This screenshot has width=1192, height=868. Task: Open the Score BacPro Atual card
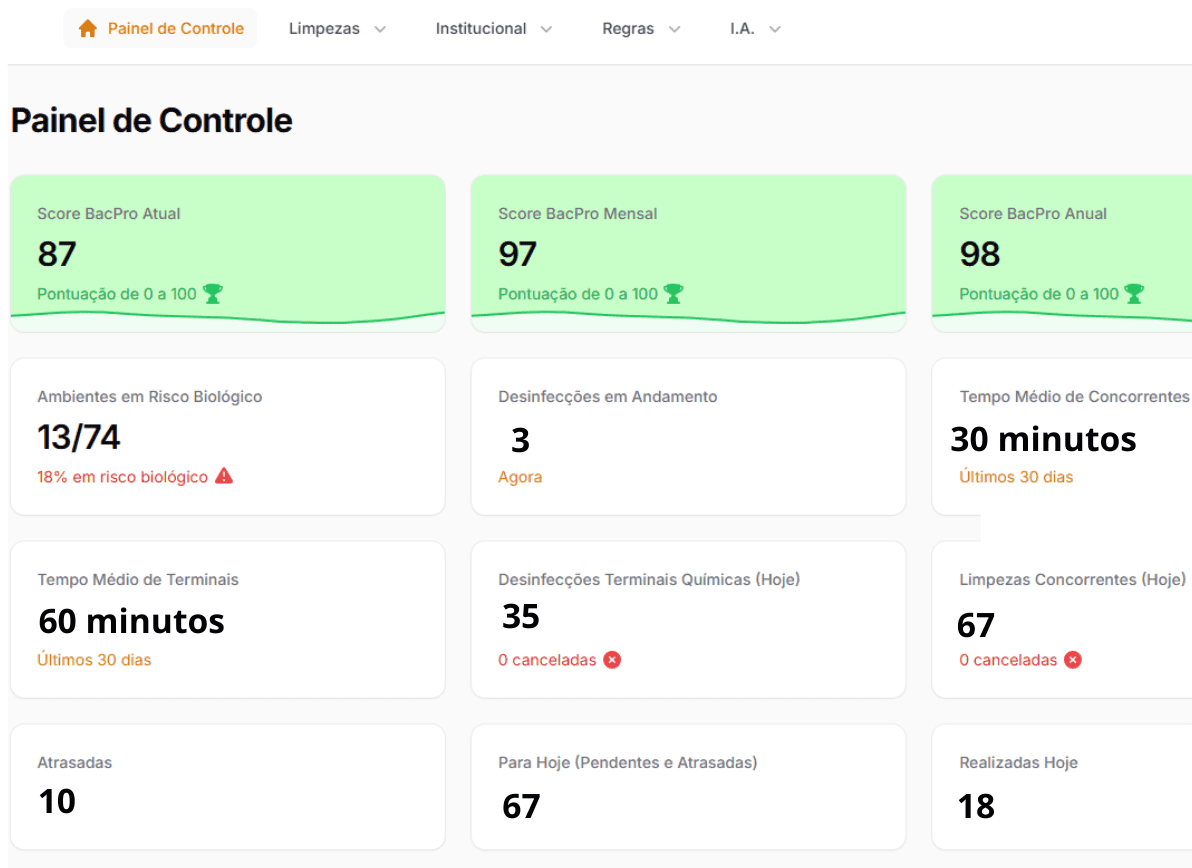point(227,253)
